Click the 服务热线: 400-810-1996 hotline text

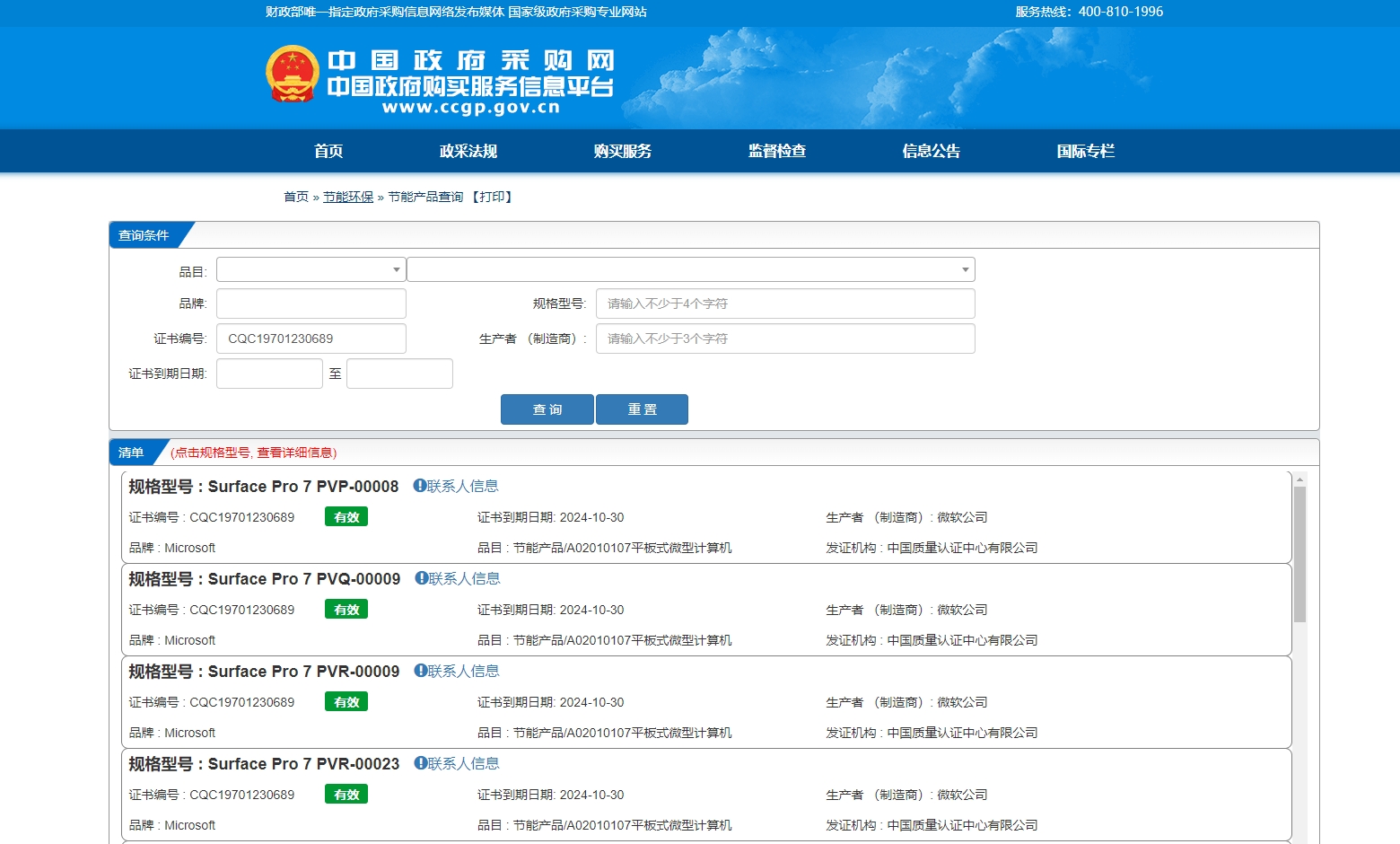[1089, 12]
